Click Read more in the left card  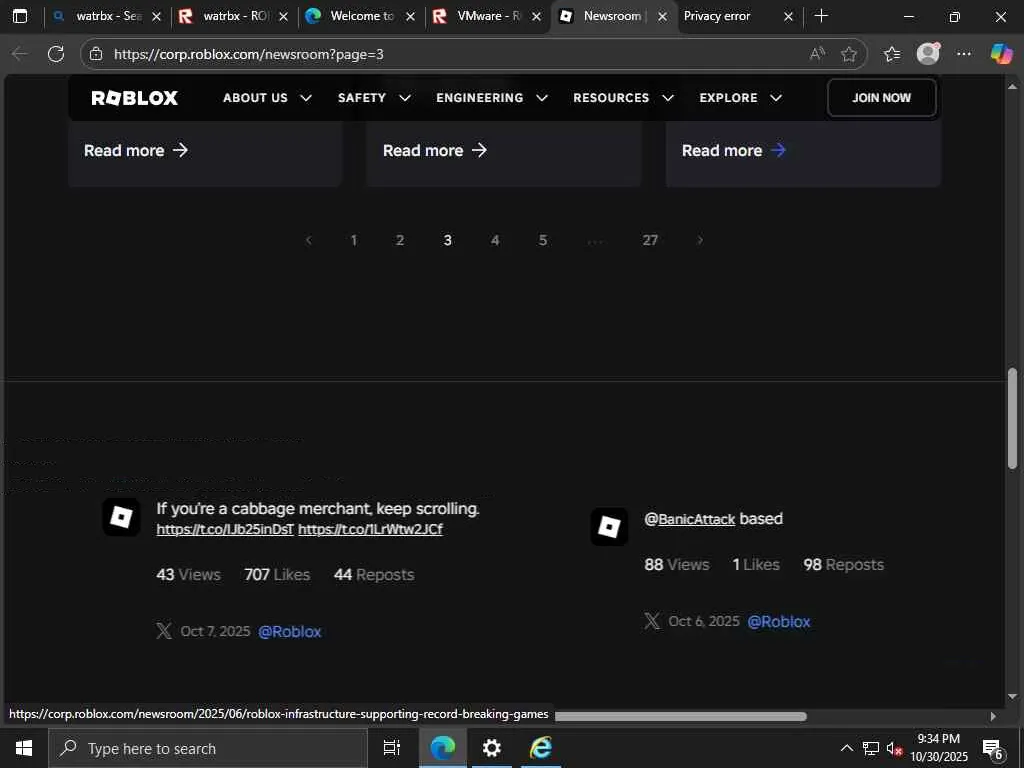[x=136, y=151]
